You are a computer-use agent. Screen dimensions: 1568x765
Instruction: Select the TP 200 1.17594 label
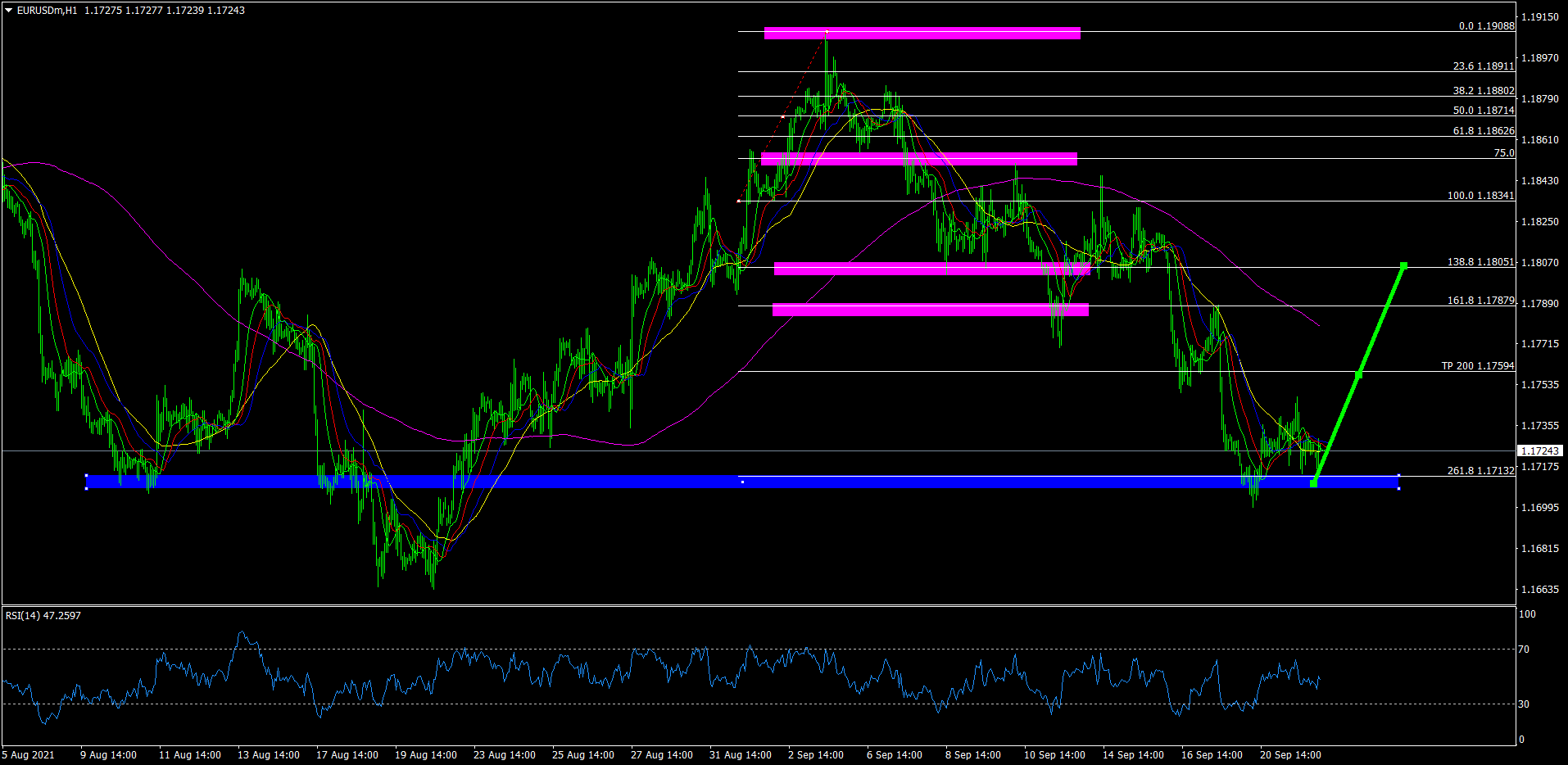coord(1478,366)
